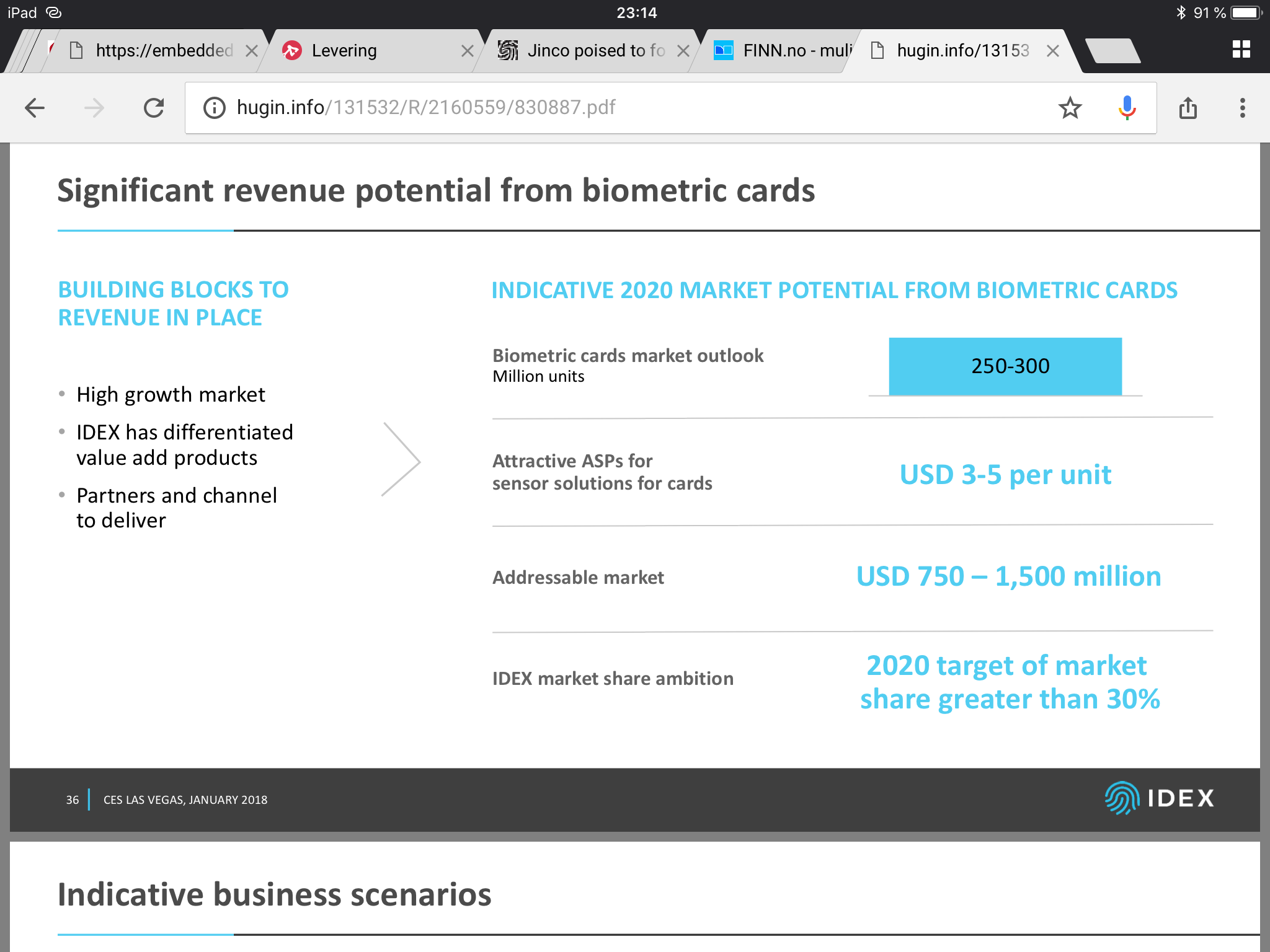This screenshot has width=1270, height=952.
Task: Tap the hugin.info URL address field
Action: [x=670, y=108]
